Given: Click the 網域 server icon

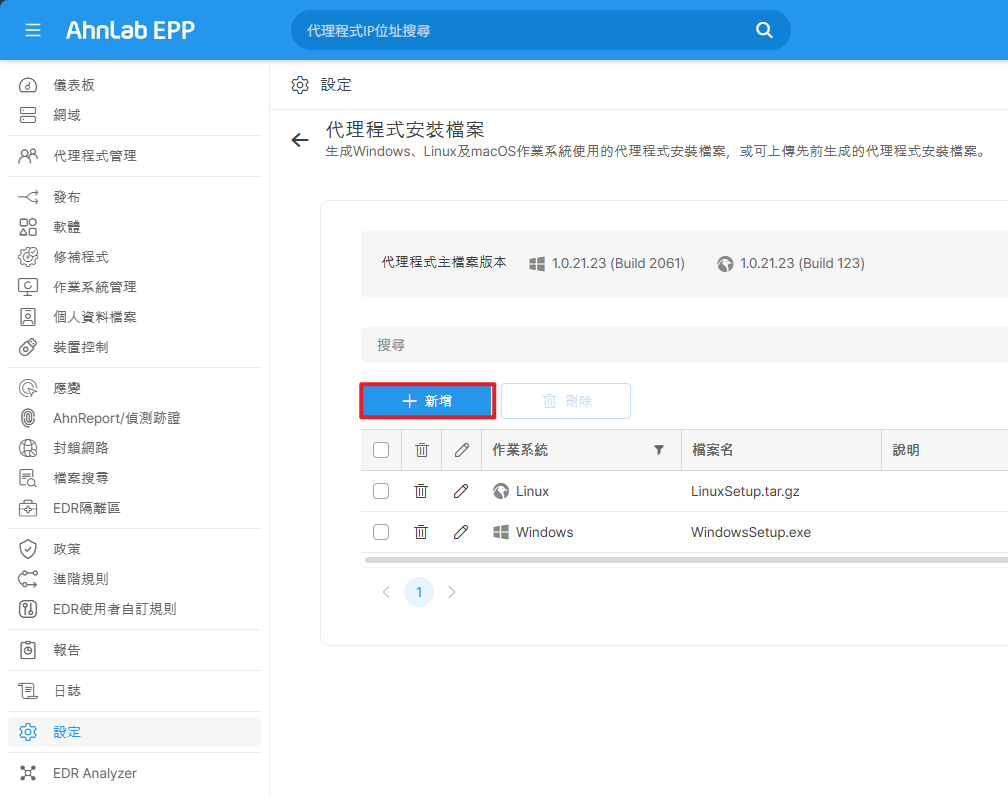Looking at the screenshot, I should pyautogui.click(x=28, y=115).
